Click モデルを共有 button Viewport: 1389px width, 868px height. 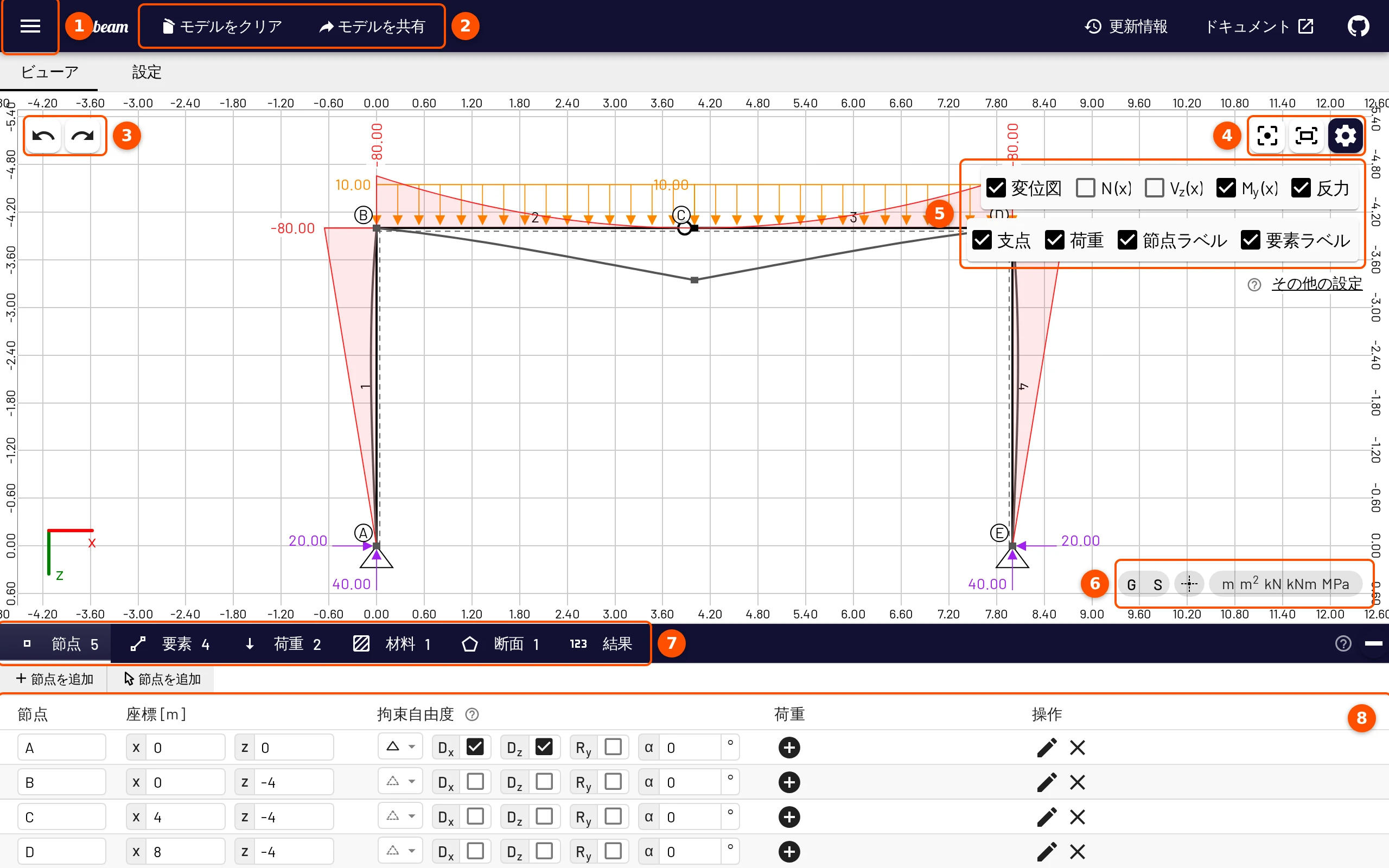tap(372, 27)
